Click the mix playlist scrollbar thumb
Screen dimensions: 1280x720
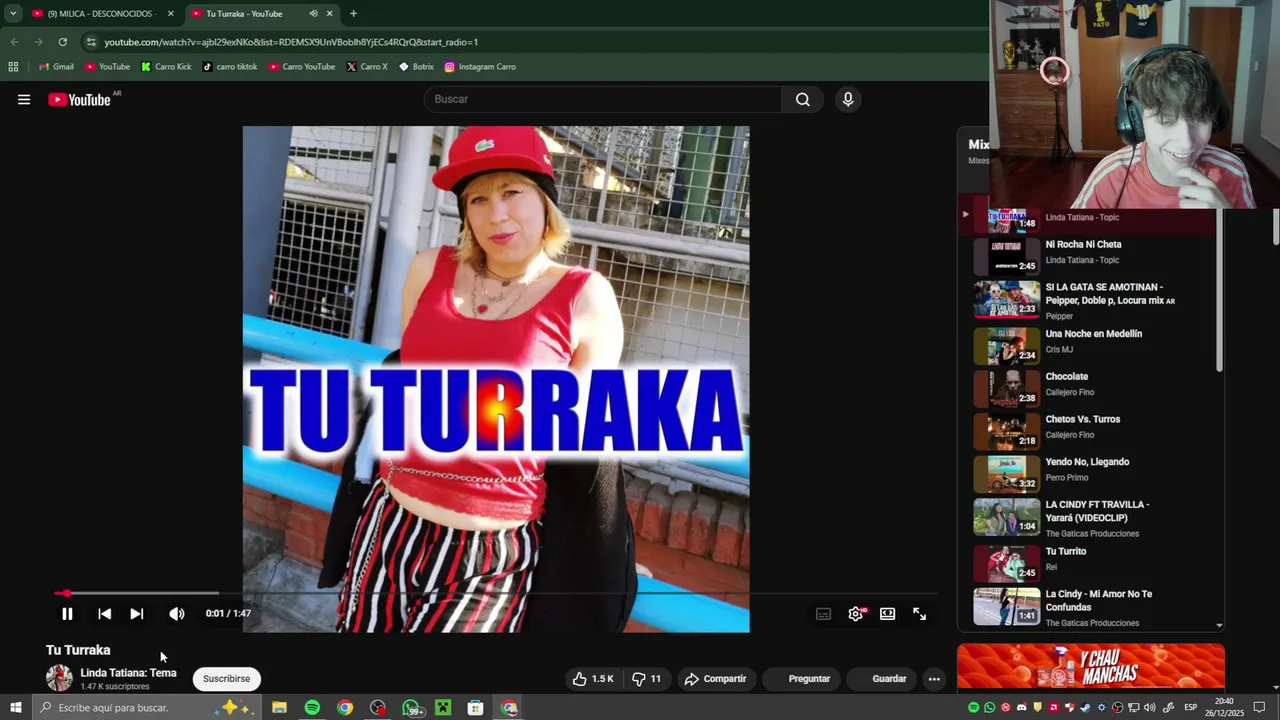1219,292
